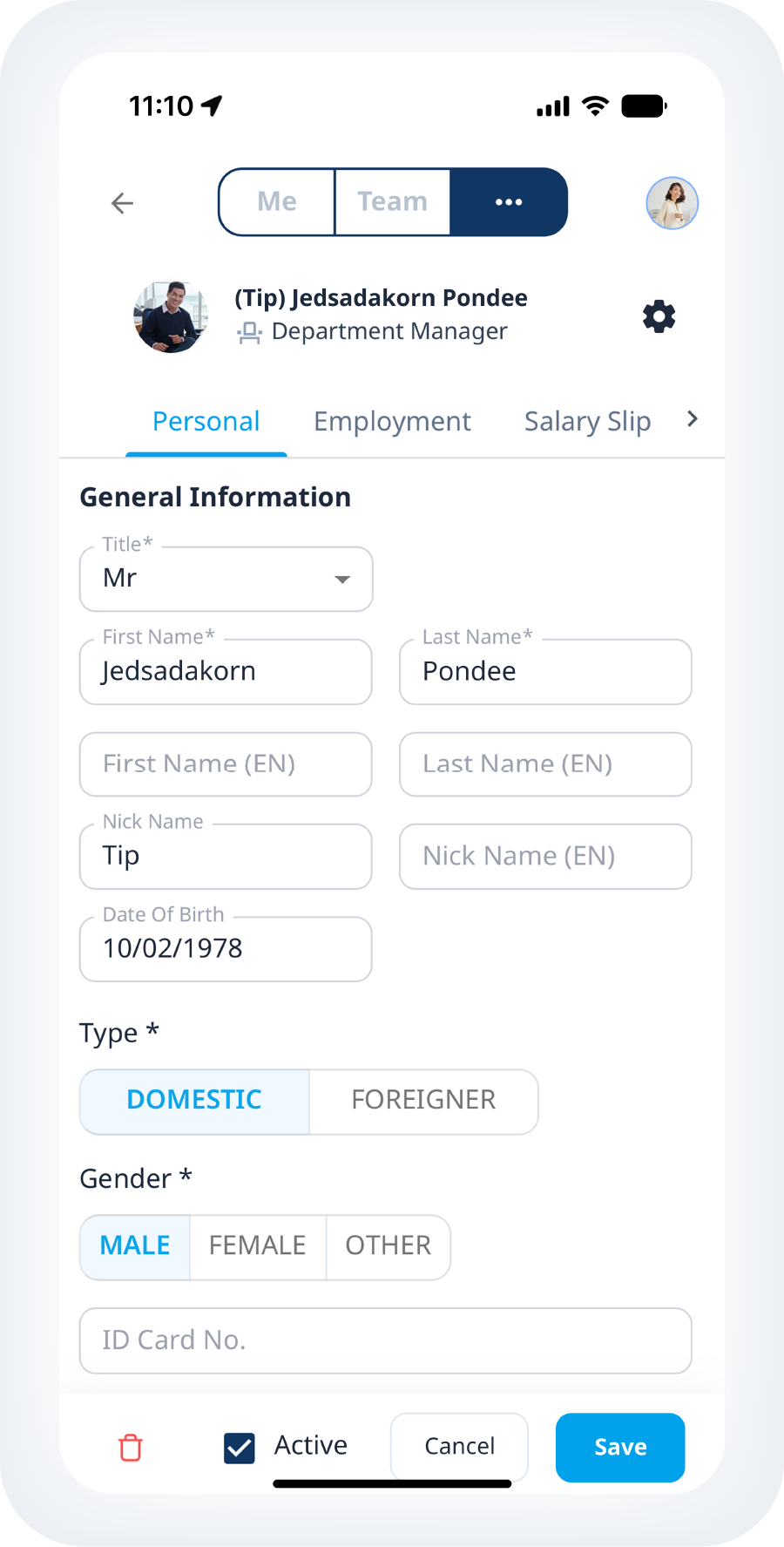Image resolution: width=784 pixels, height=1547 pixels.
Task: Tap the back arrow icon
Action: [123, 203]
